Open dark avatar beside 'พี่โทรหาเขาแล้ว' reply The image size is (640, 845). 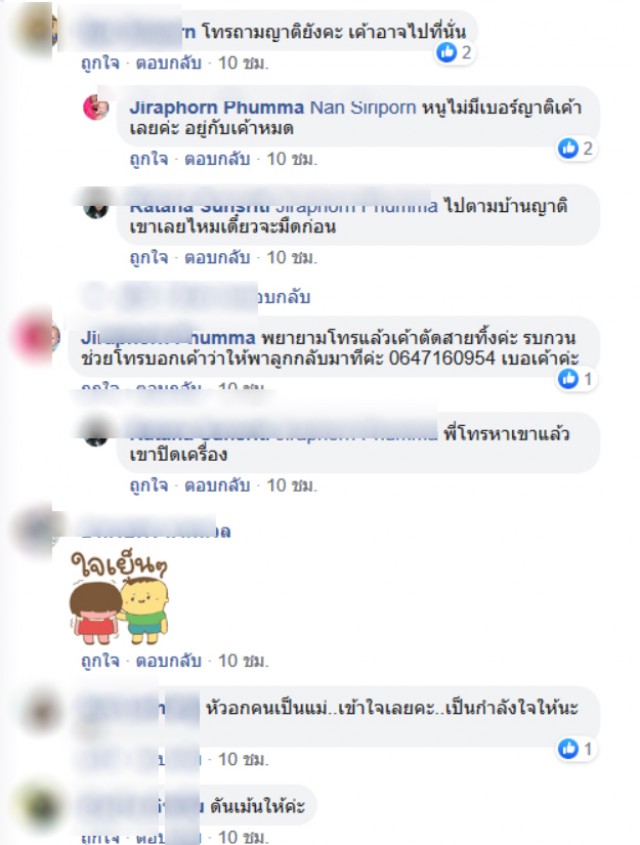[x=96, y=434]
